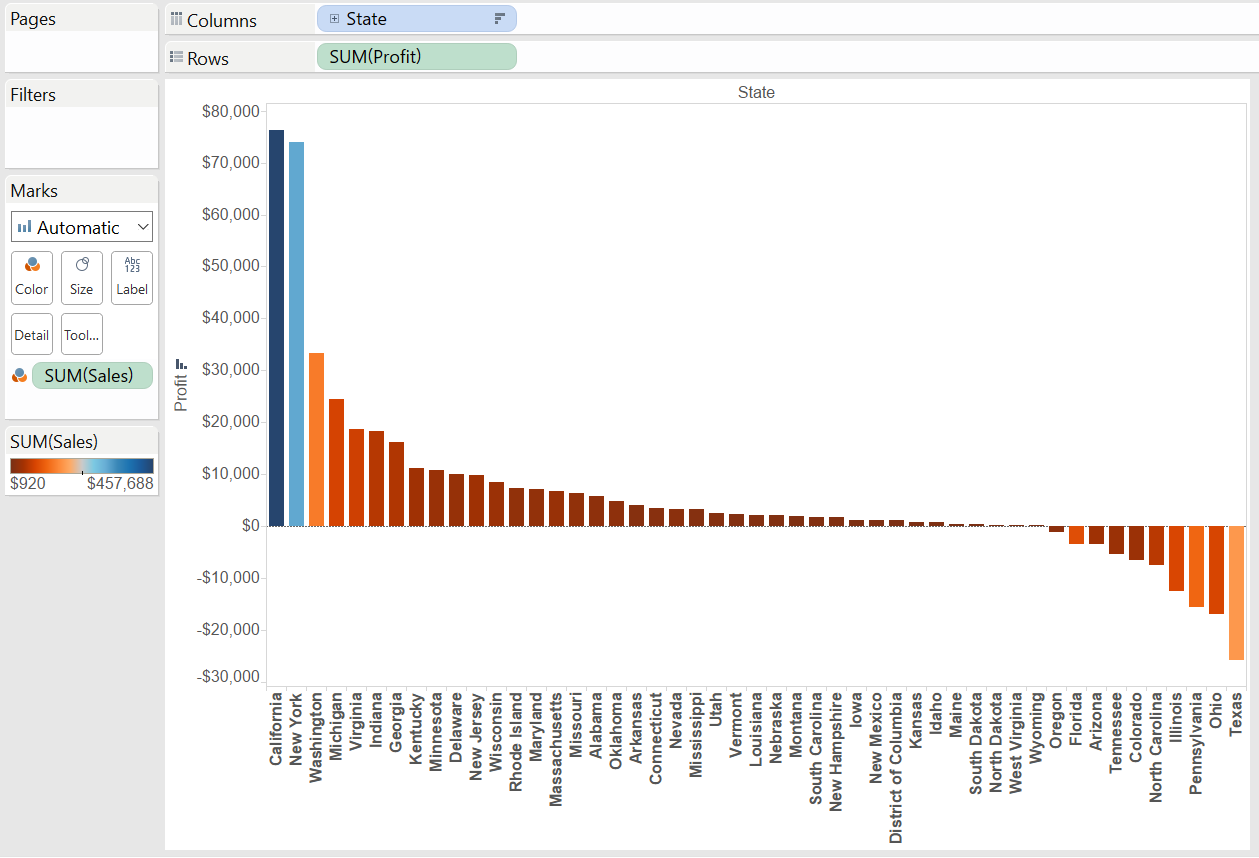Click the Detail marks button

pos(31,334)
